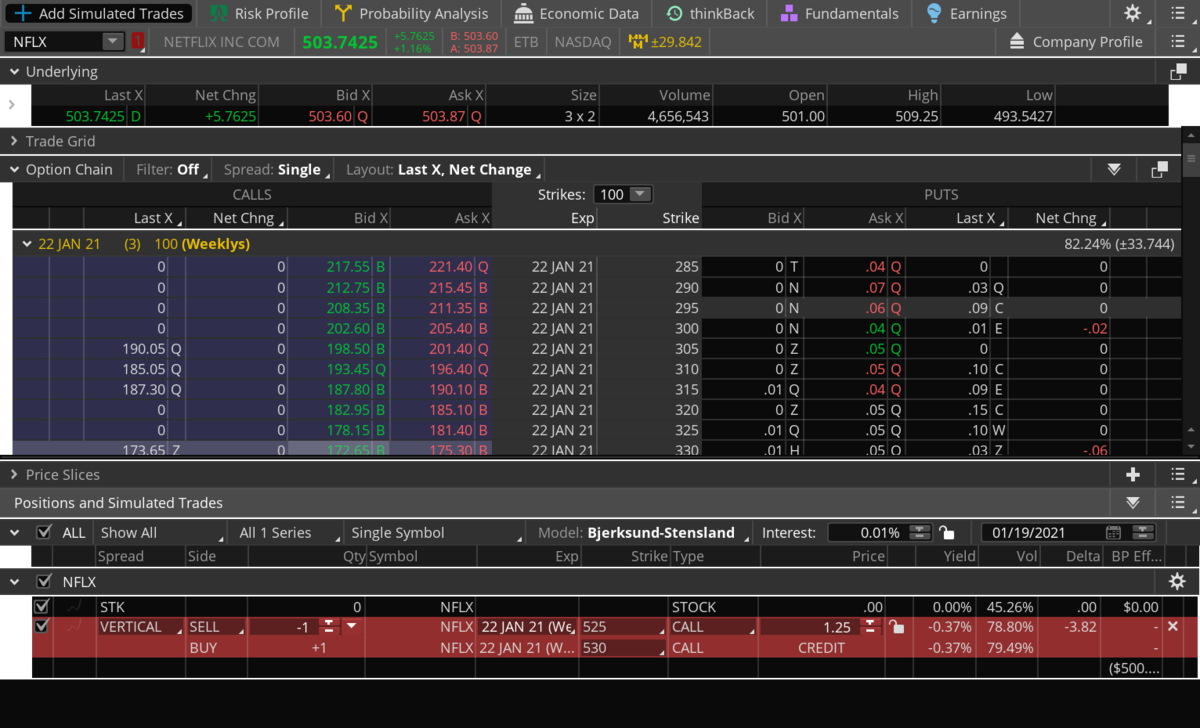Change Model Bjerksund-Stensland dropdown
Screen dimensions: 1200x728
click(x=668, y=533)
